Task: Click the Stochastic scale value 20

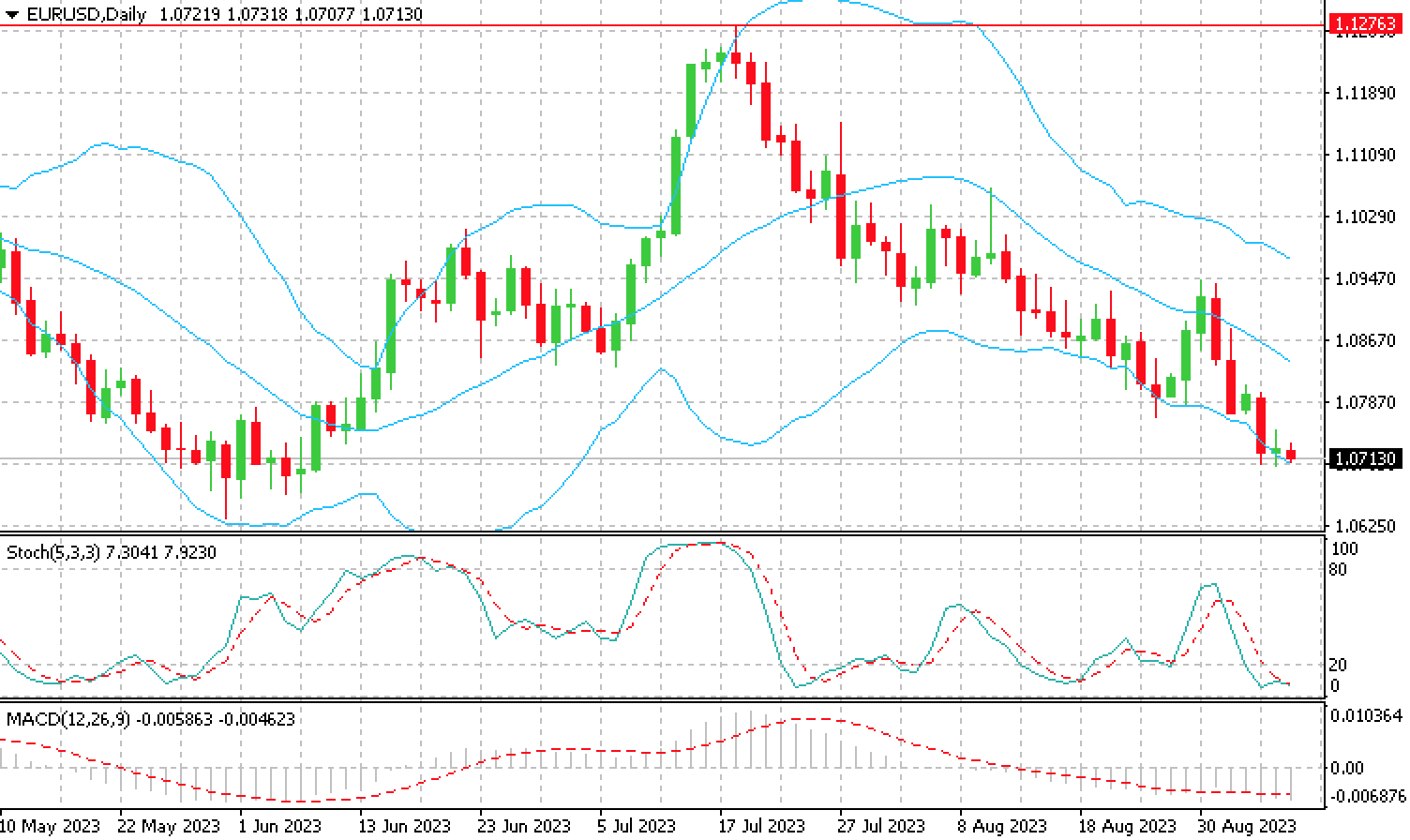Action: point(1339,665)
